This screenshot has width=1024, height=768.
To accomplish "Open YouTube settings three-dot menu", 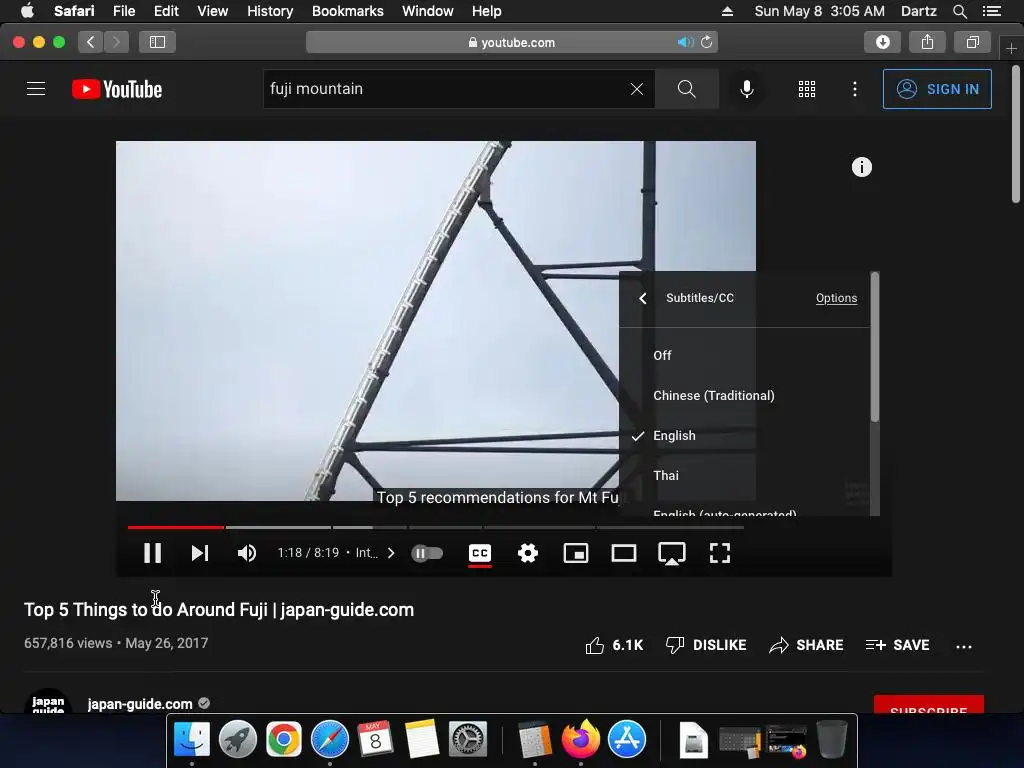I will [x=854, y=89].
